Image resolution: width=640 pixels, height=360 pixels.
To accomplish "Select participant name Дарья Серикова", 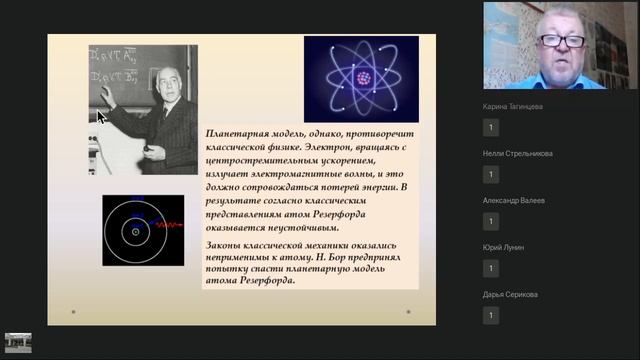I will [510, 294].
